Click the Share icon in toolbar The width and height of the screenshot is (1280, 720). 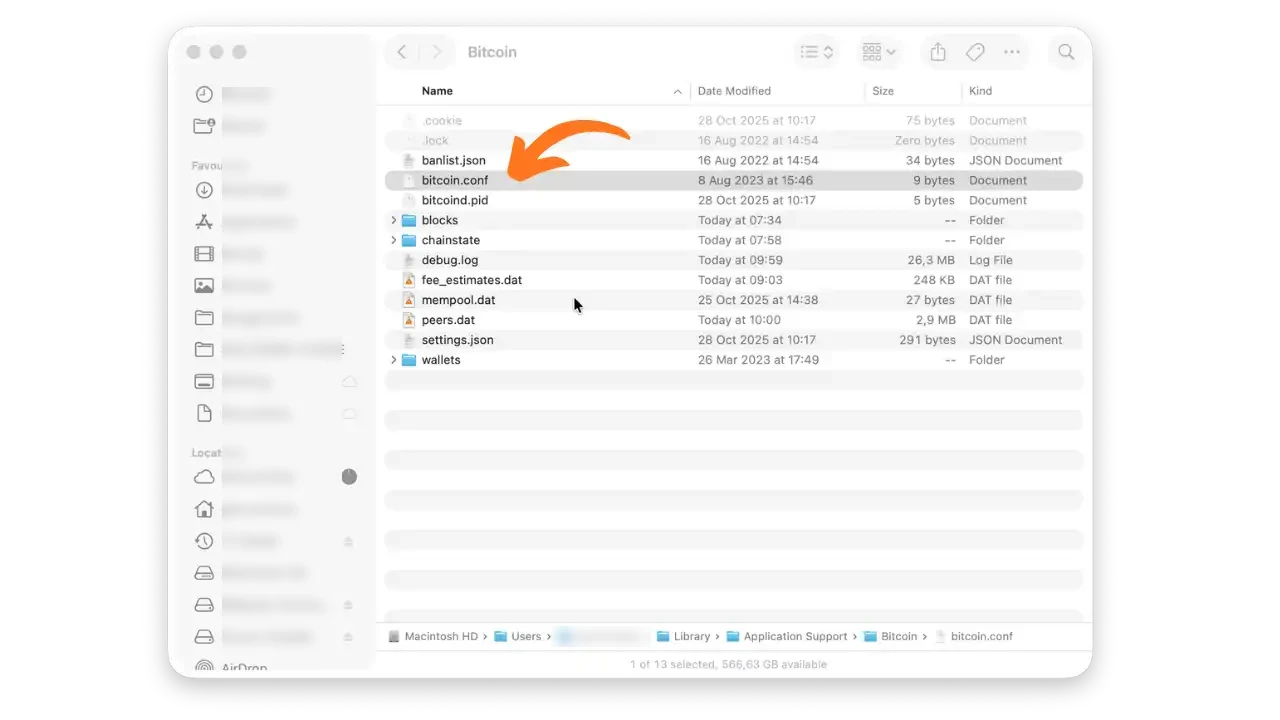pyautogui.click(x=937, y=52)
